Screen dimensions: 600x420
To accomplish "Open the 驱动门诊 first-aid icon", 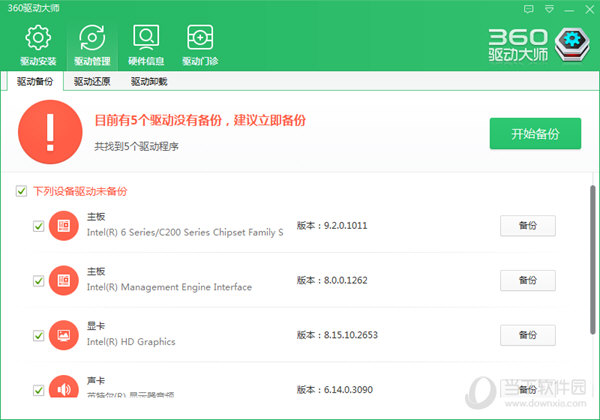I will [x=200, y=37].
